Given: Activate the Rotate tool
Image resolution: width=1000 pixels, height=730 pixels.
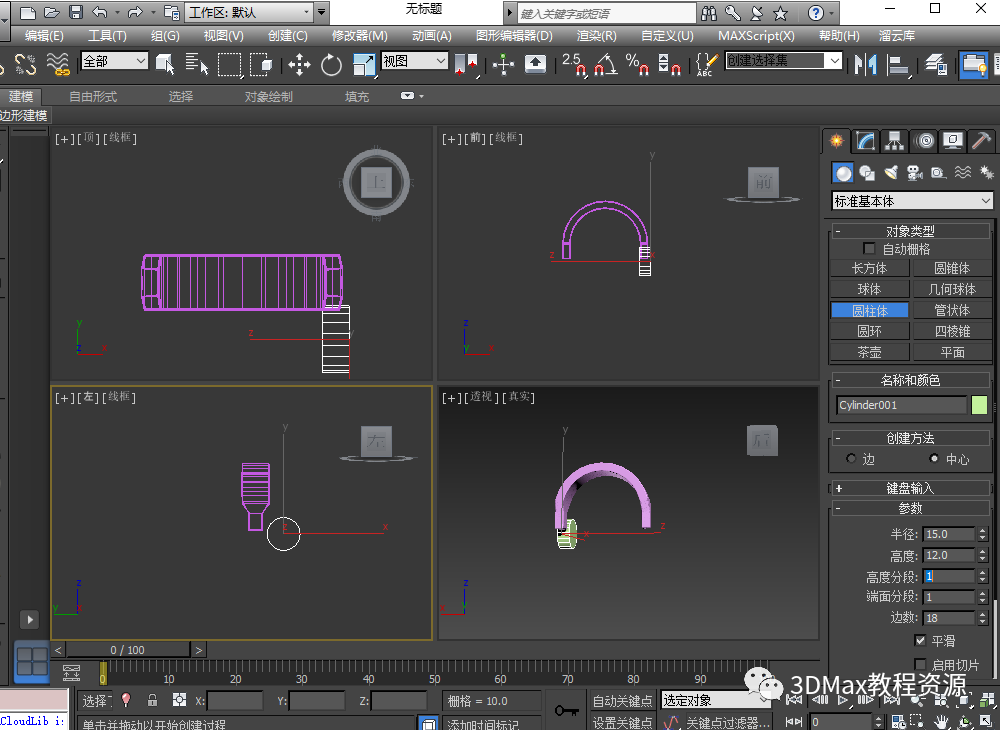Looking at the screenshot, I should [x=331, y=65].
